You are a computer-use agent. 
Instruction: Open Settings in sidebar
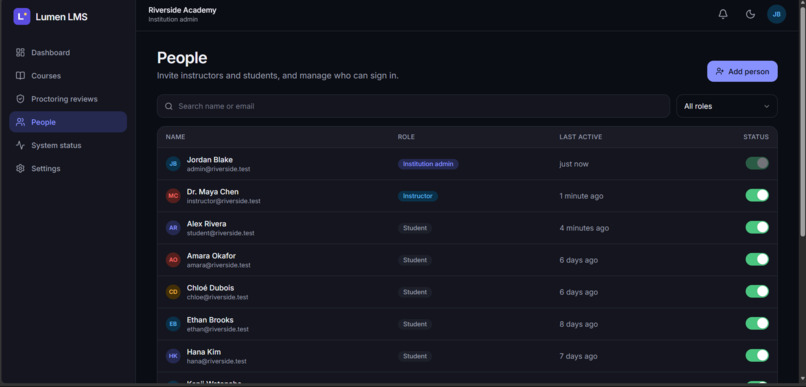point(68,168)
